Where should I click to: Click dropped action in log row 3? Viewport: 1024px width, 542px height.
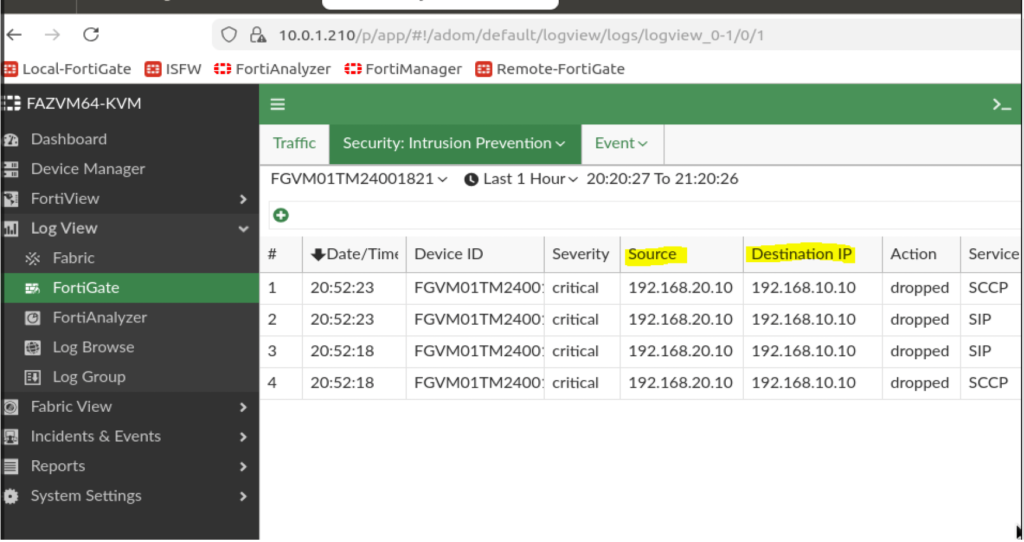[920, 351]
